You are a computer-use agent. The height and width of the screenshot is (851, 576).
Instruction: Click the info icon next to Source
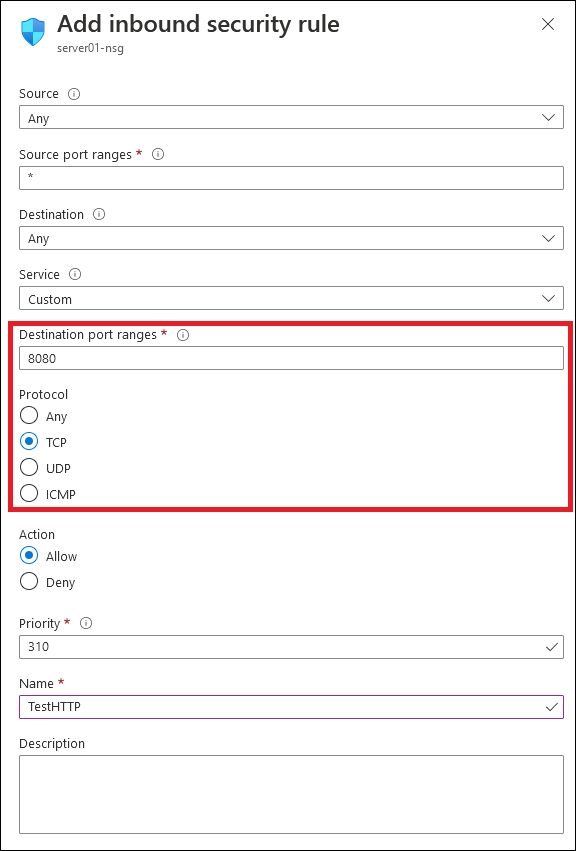pyautogui.click(x=74, y=94)
